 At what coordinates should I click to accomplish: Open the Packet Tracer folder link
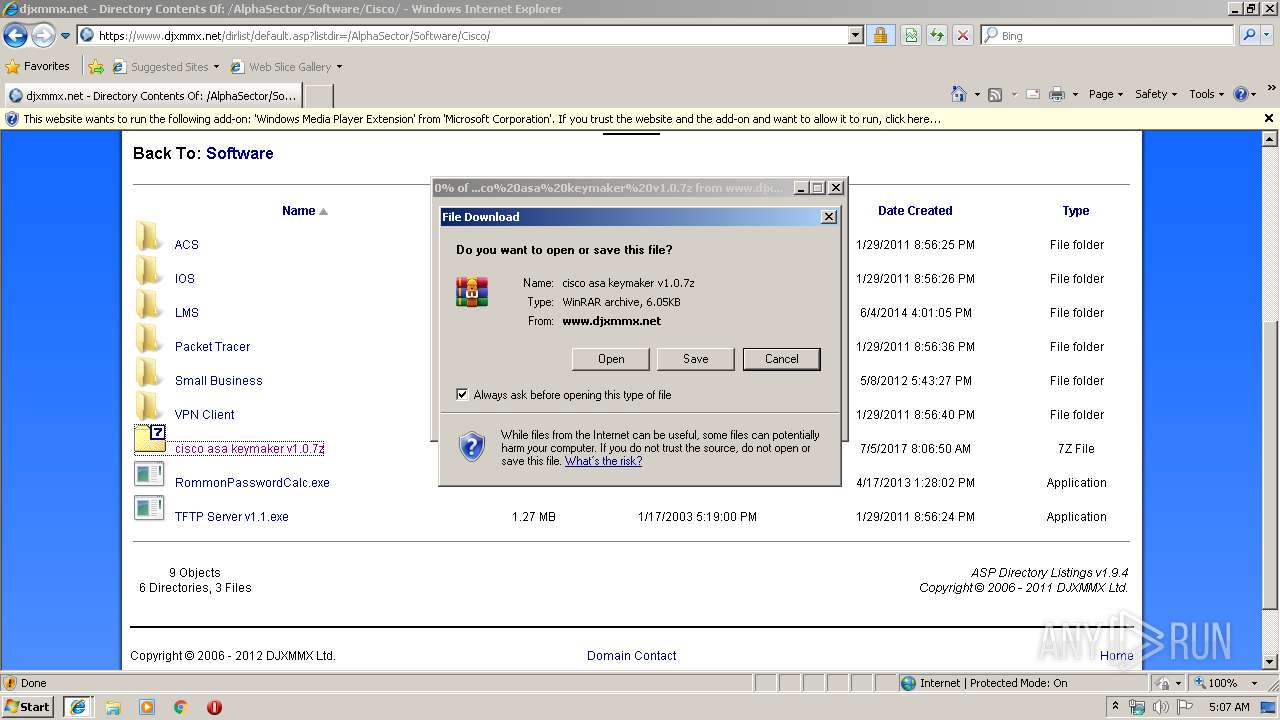coord(212,347)
